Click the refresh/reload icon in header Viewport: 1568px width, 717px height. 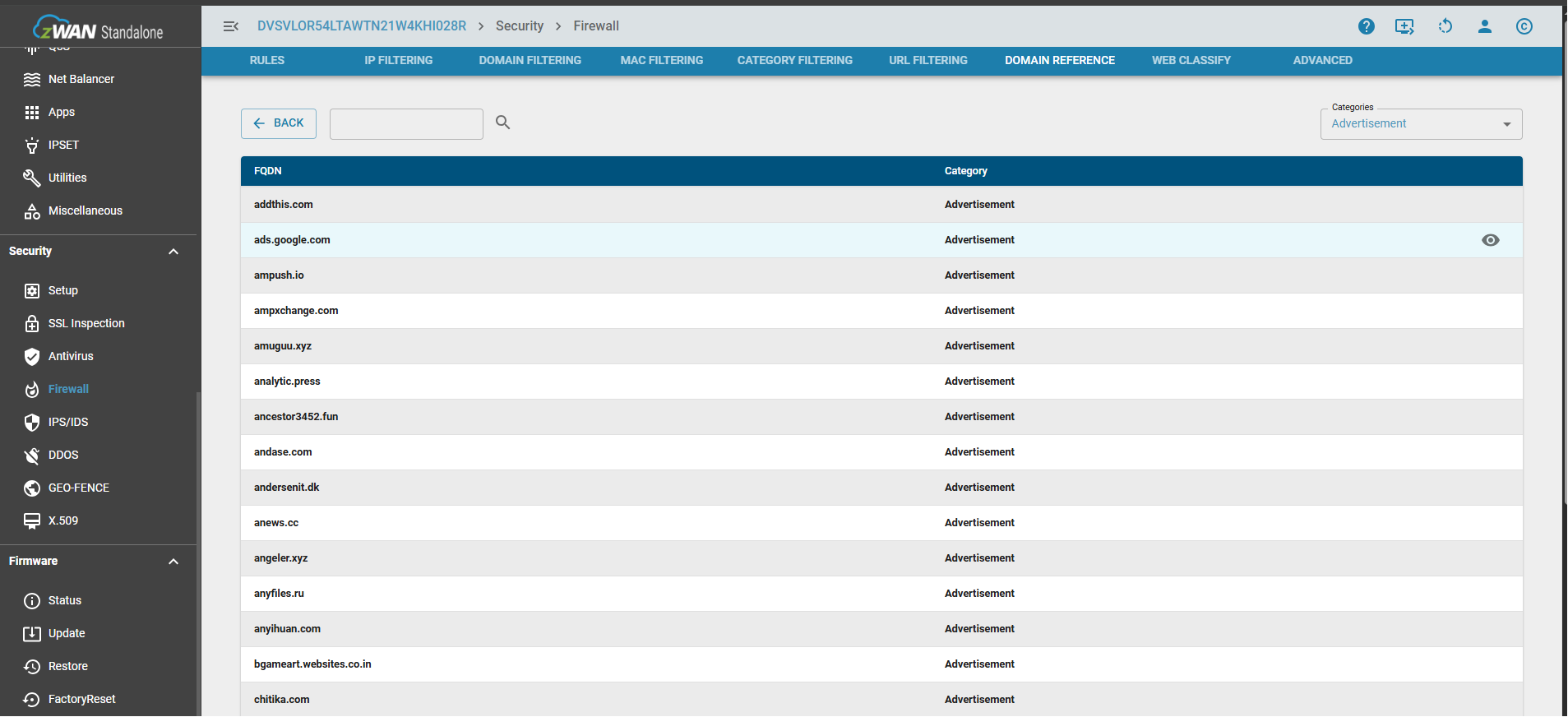1445,26
